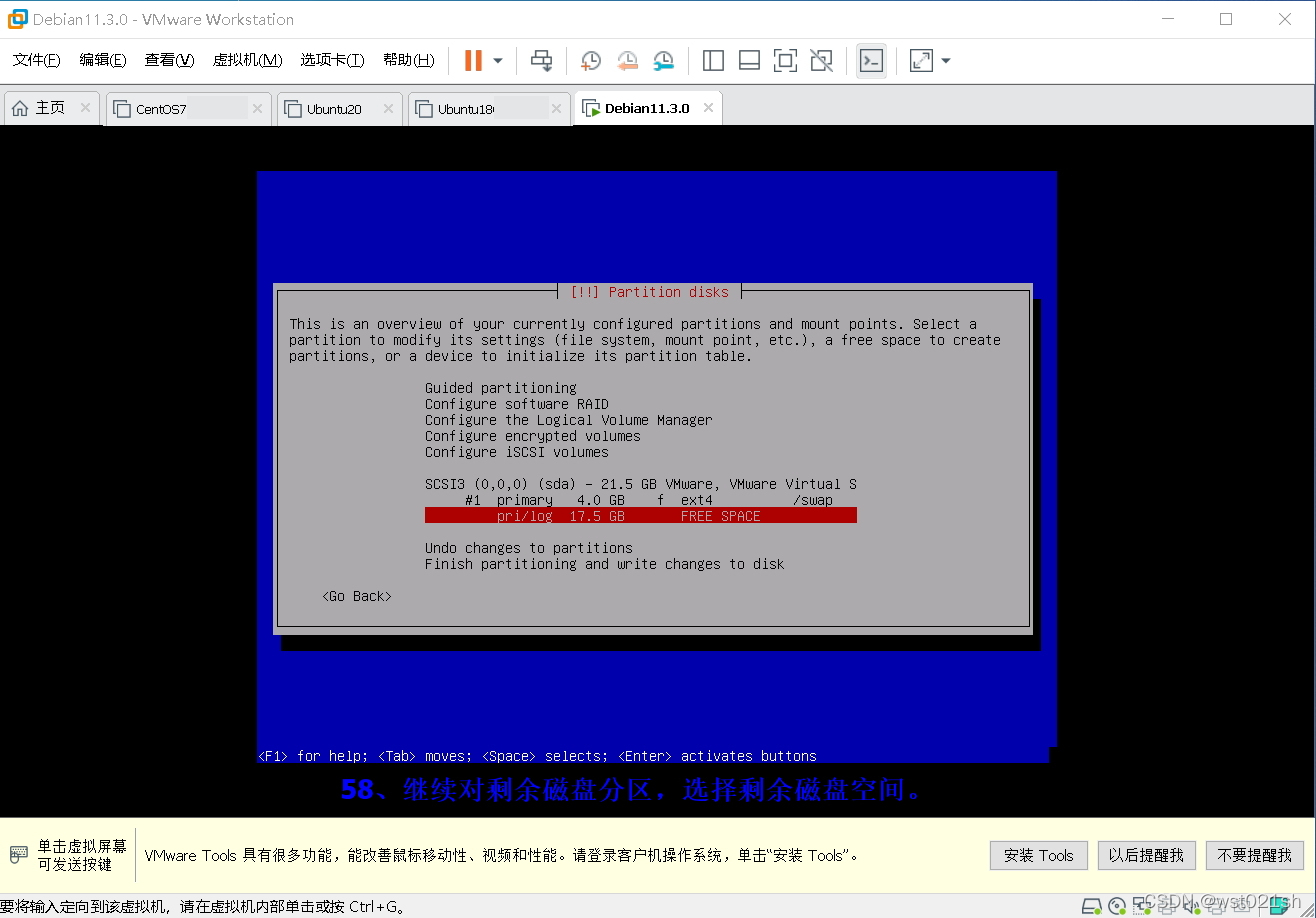
Task: Click the hard disk status bar icon
Action: (x=1092, y=906)
